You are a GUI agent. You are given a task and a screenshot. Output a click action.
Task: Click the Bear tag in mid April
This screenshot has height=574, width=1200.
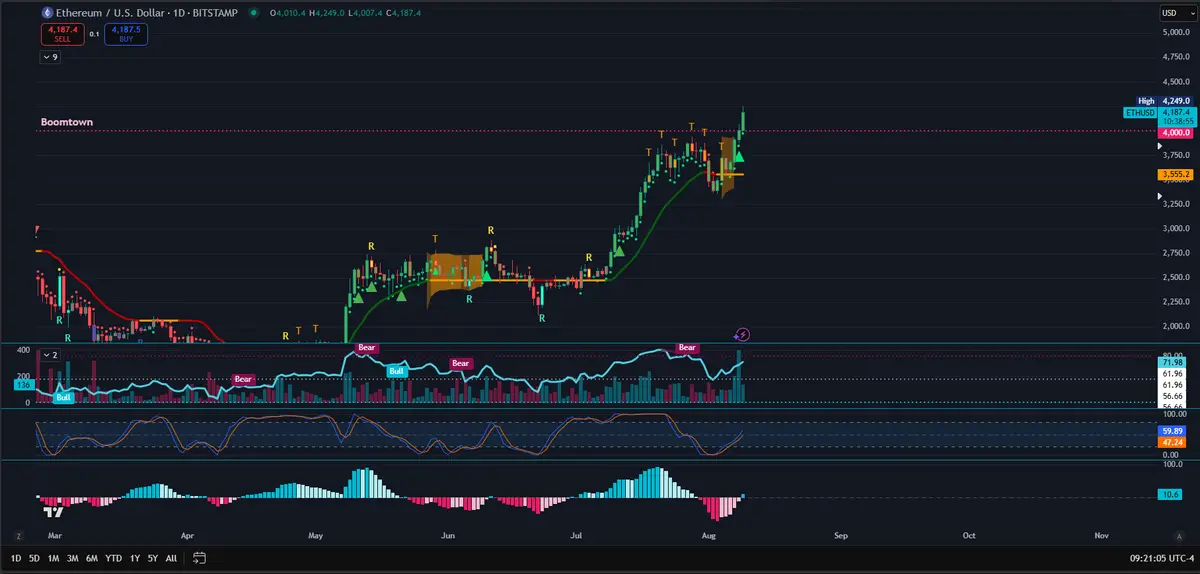click(243, 379)
